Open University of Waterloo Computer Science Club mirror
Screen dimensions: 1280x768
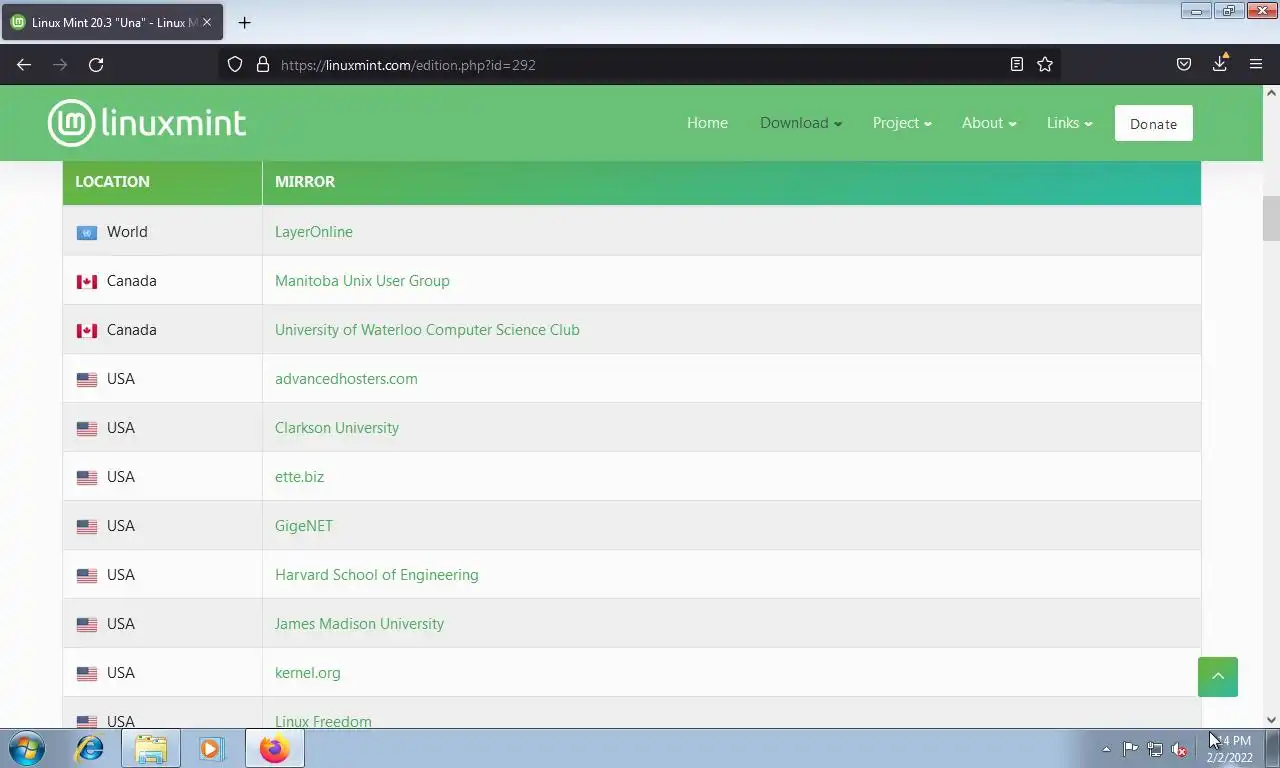(x=427, y=330)
